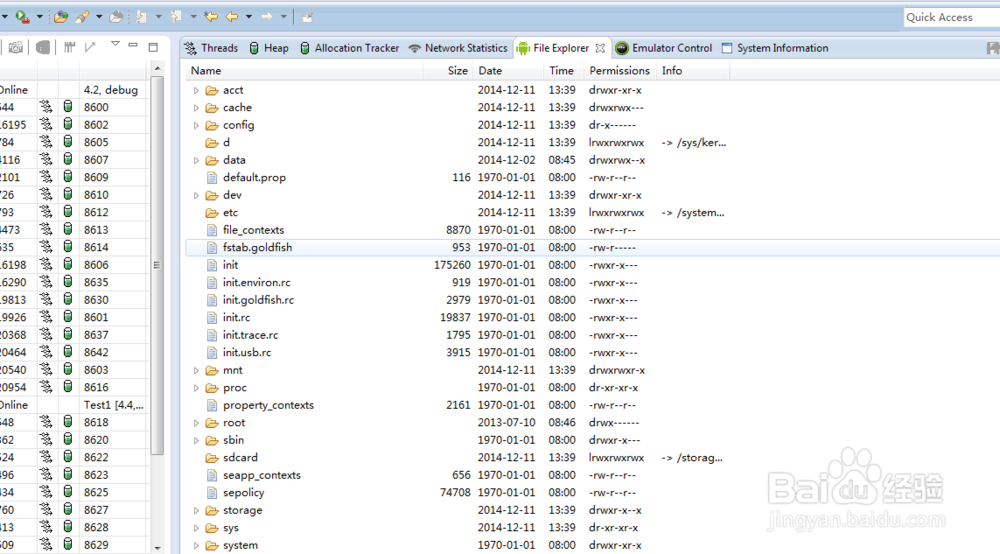Expand the data folder

[x=196, y=161]
